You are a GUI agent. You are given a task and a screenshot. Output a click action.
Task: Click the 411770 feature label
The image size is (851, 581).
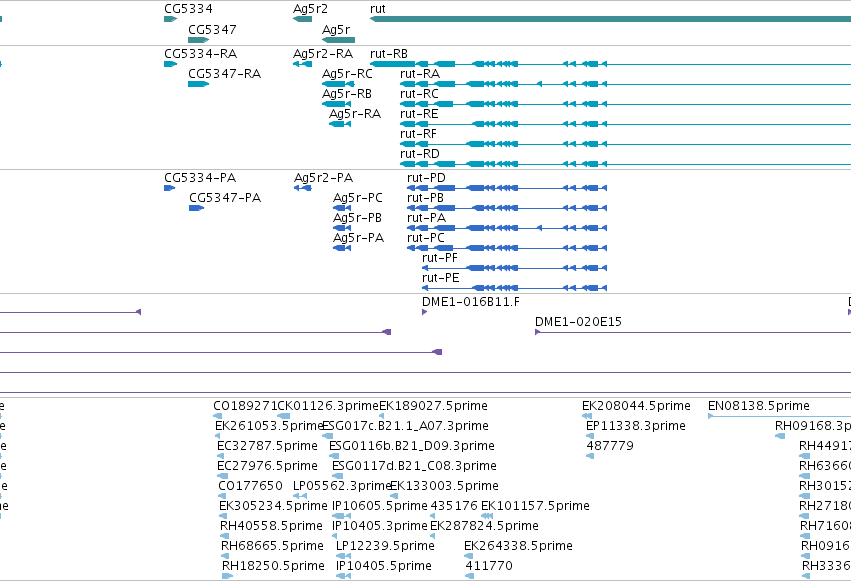[x=488, y=567]
